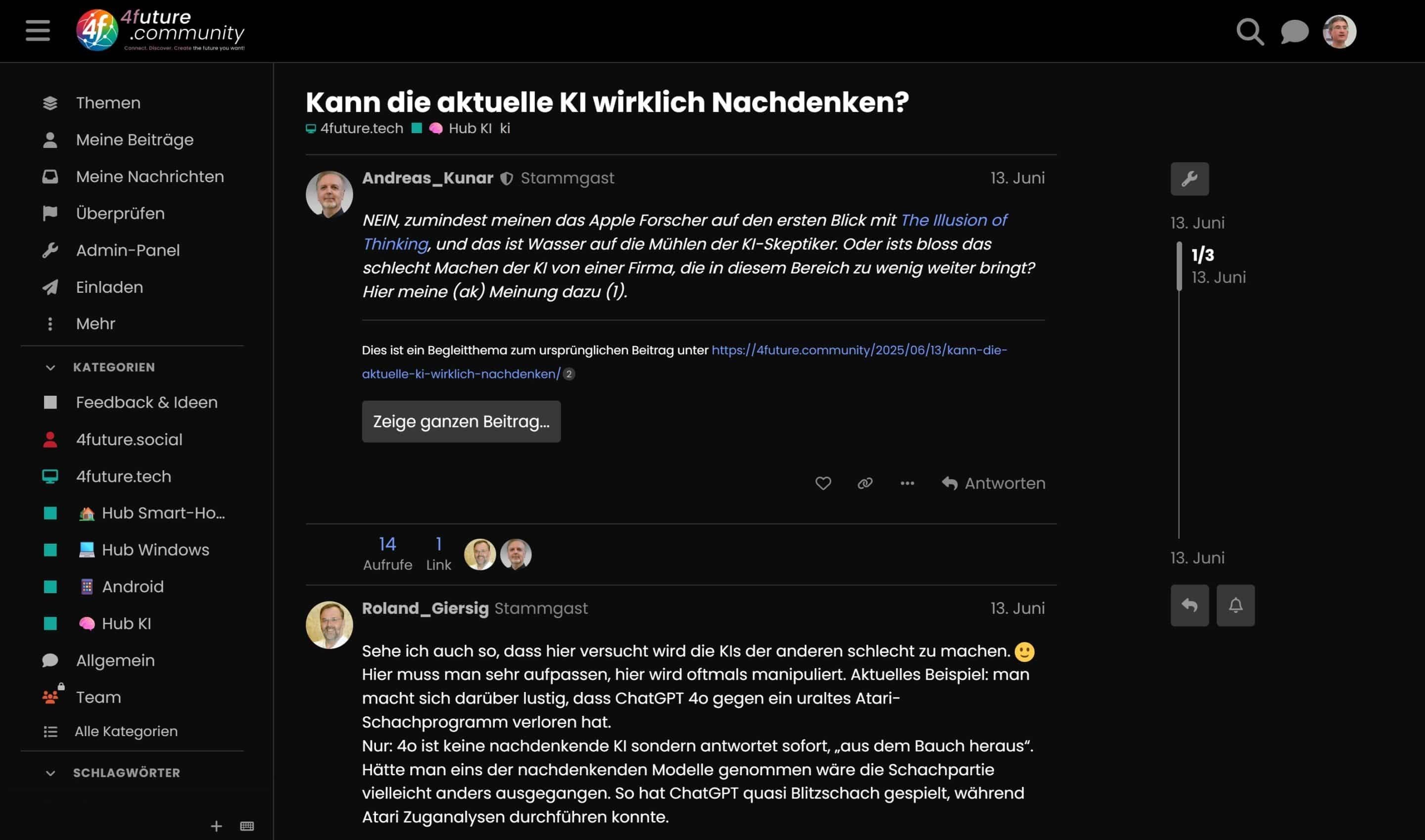This screenshot has height=840, width=1425.
Task: Open keyboard shortcuts icon in sidebar footer
Action: click(x=247, y=826)
